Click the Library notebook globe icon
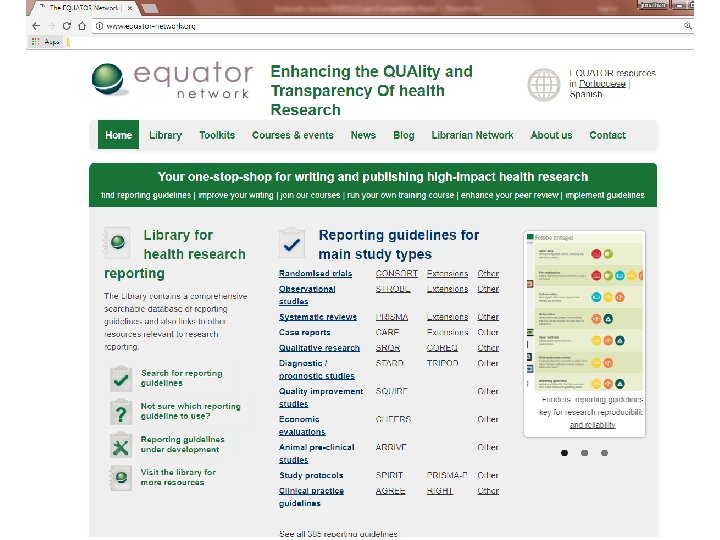The image size is (720, 540). pyautogui.click(x=117, y=242)
